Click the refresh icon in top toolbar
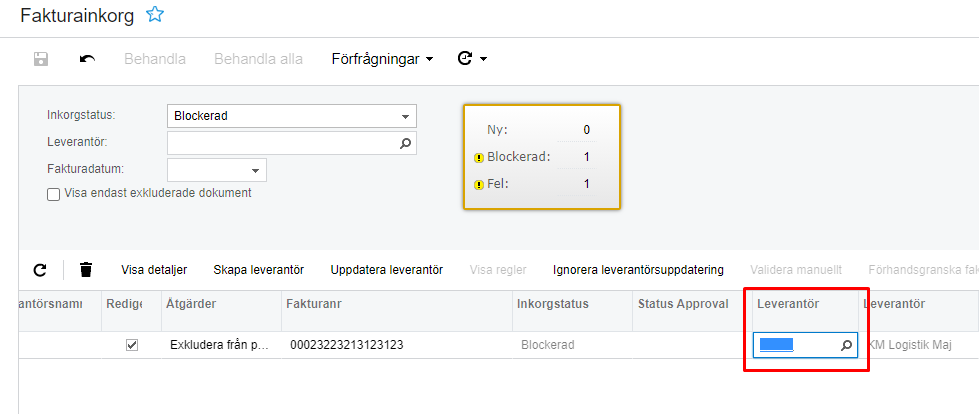Viewport: 979px width, 414px height. tap(464, 59)
